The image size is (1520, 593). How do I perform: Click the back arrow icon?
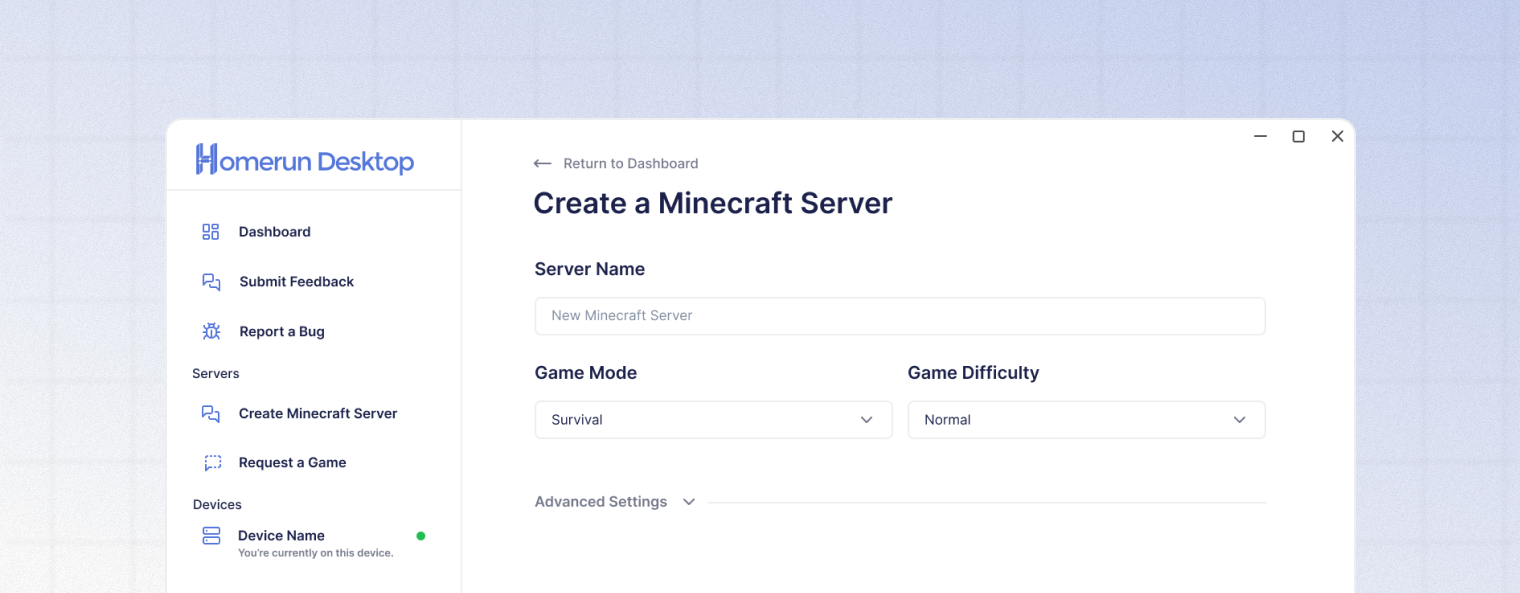pos(542,164)
